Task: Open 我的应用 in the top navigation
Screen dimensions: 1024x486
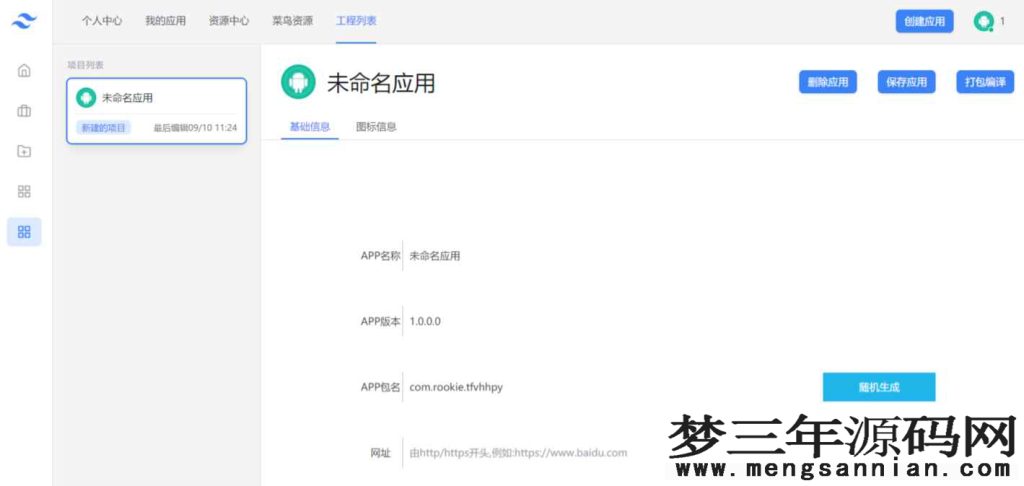Action: pos(165,21)
